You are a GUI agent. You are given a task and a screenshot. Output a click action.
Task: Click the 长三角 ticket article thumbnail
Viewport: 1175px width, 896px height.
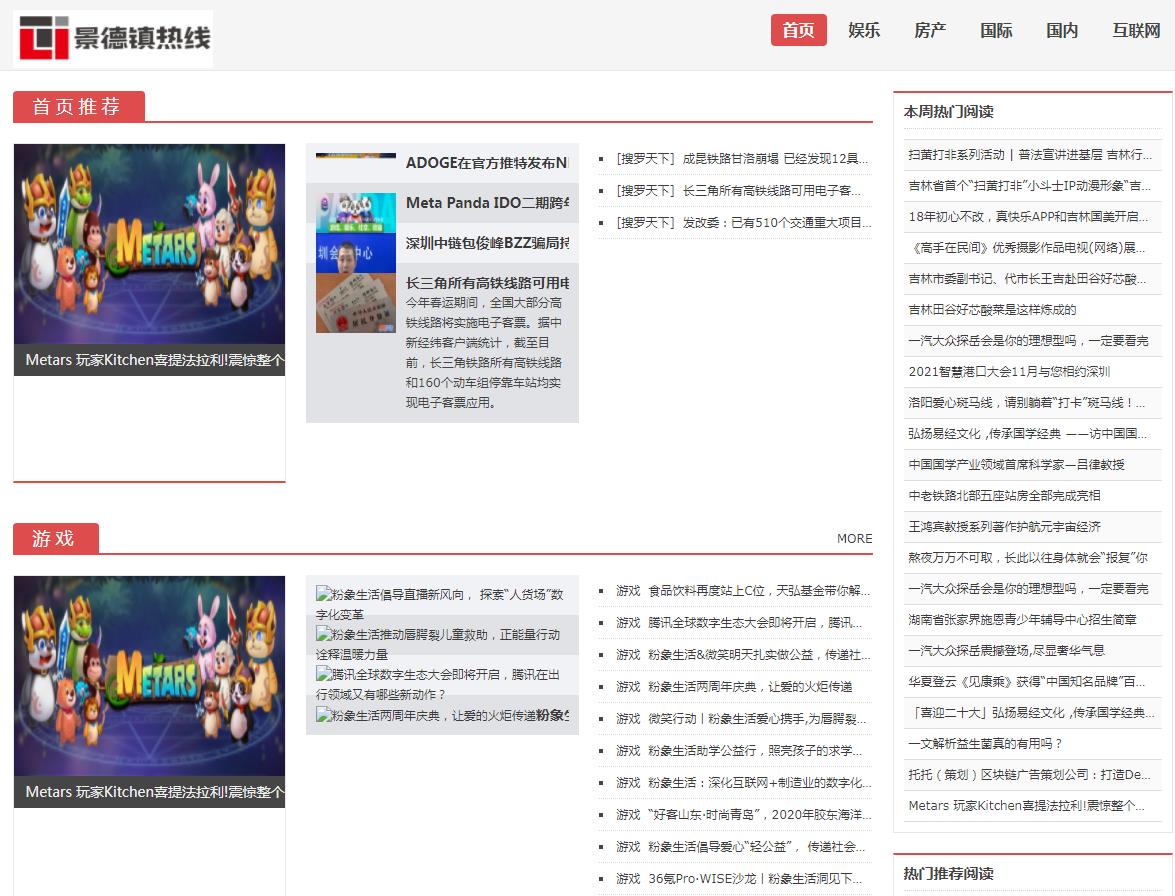coord(356,303)
